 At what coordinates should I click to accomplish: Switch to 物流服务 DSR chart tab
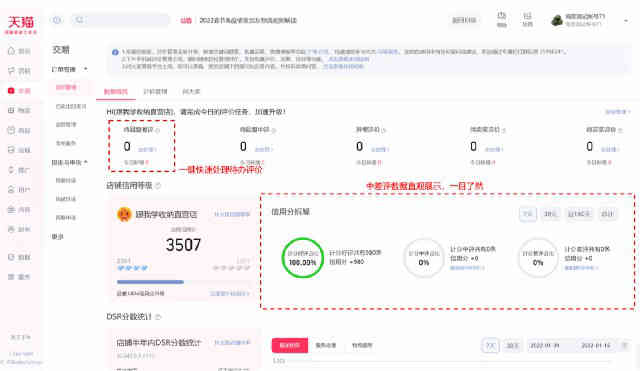pos(362,345)
